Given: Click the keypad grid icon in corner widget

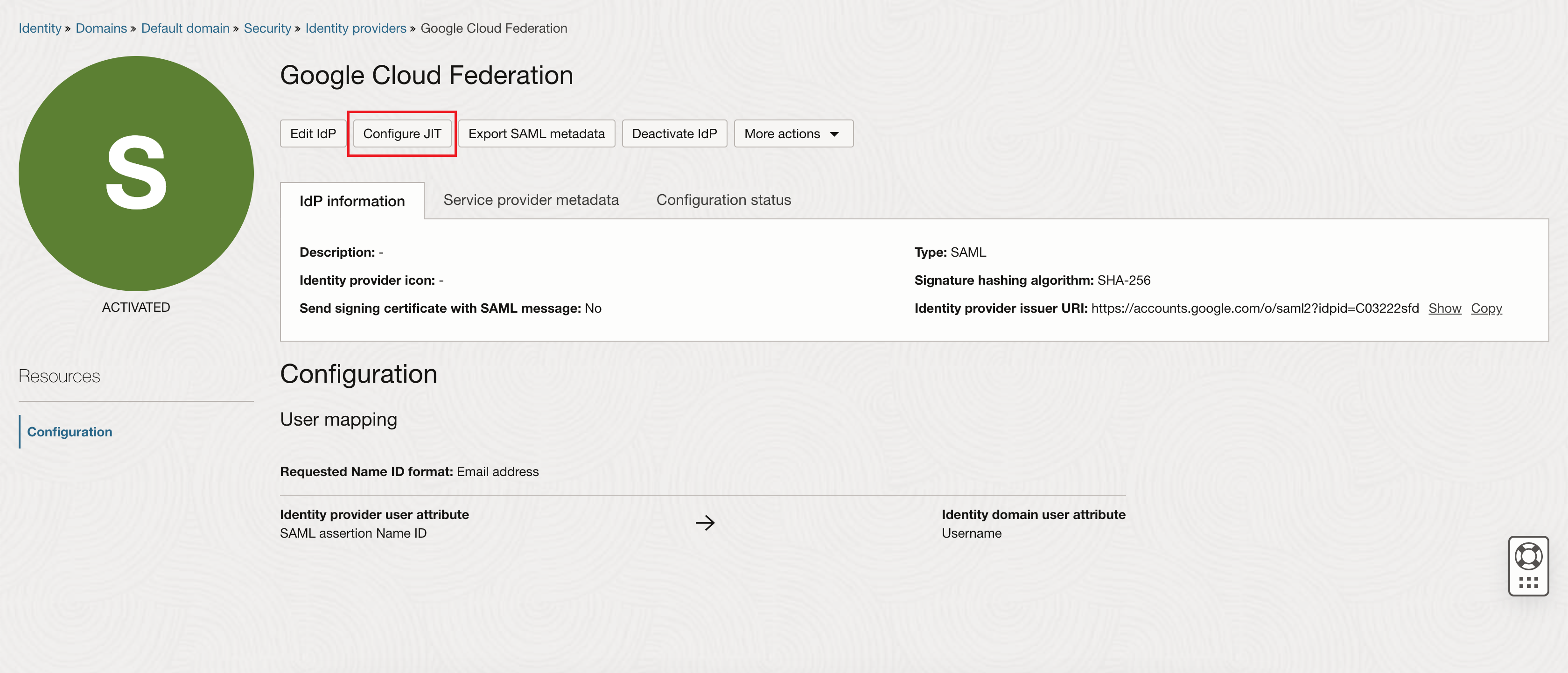Looking at the screenshot, I should point(1530,582).
